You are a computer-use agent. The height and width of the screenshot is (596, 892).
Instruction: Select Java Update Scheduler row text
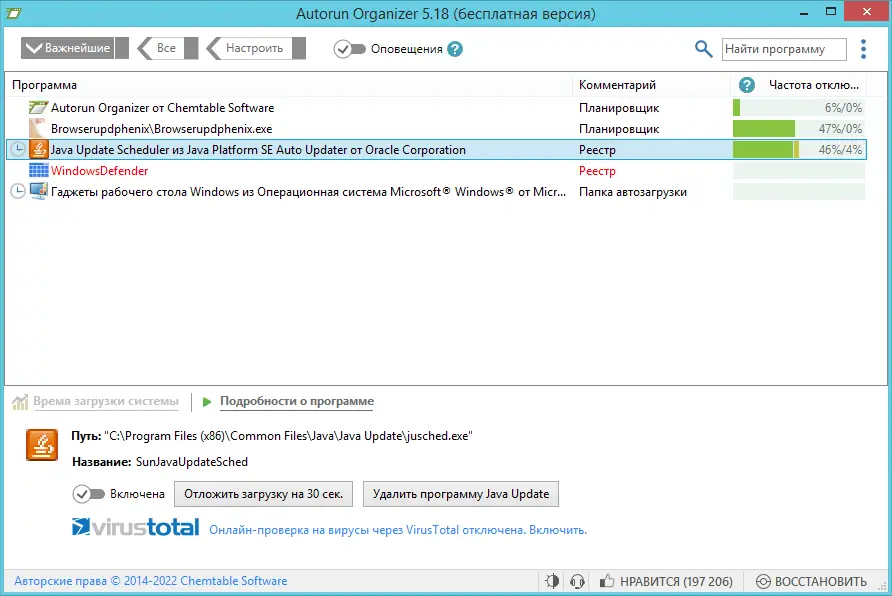click(258, 150)
